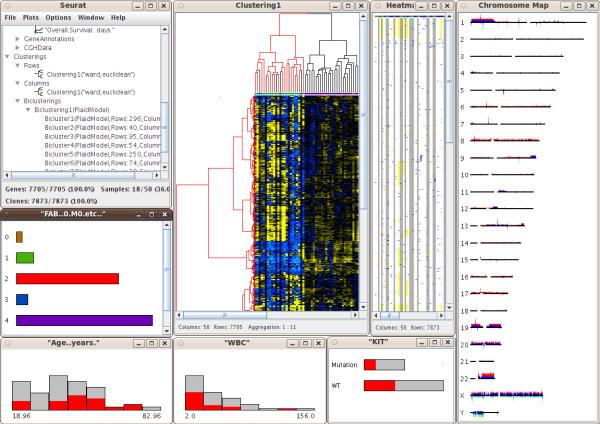Click the Clustering1 heatmap image
Viewport: 600px width, 424px height.
point(307,203)
